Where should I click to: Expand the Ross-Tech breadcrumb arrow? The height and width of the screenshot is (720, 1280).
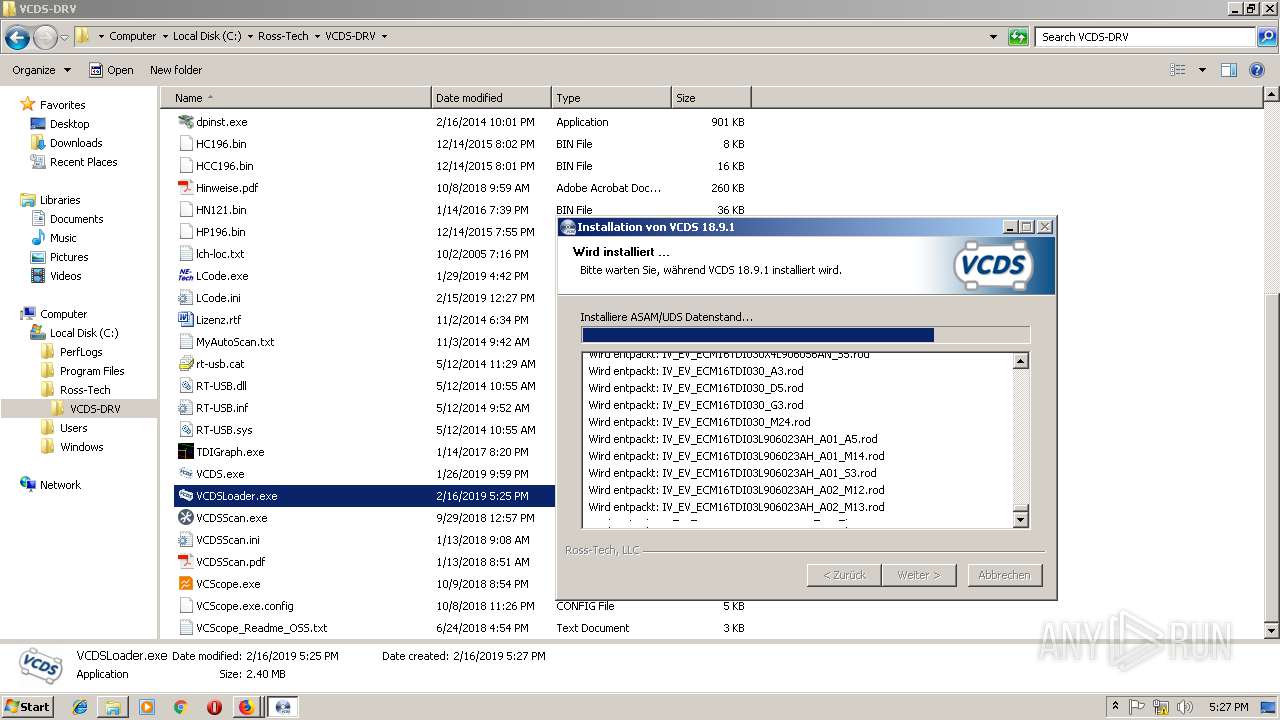[x=316, y=36]
